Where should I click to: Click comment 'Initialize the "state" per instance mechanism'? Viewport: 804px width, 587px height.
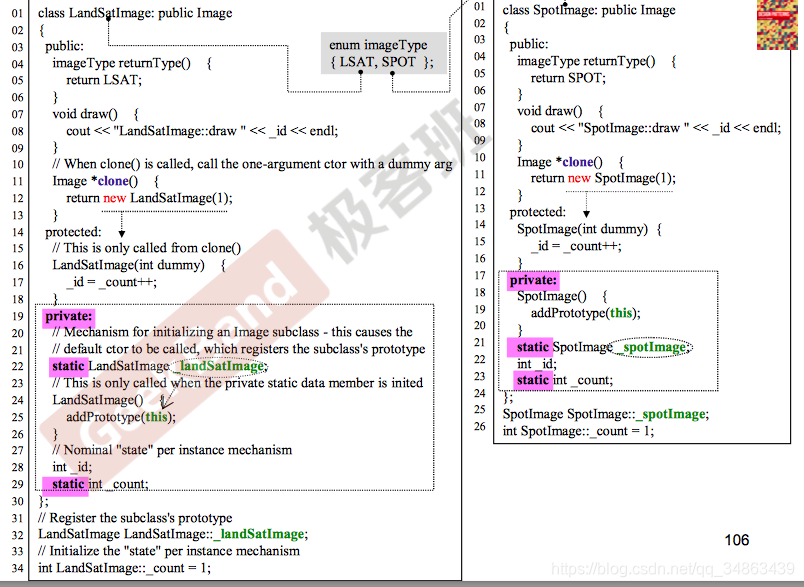point(169,551)
